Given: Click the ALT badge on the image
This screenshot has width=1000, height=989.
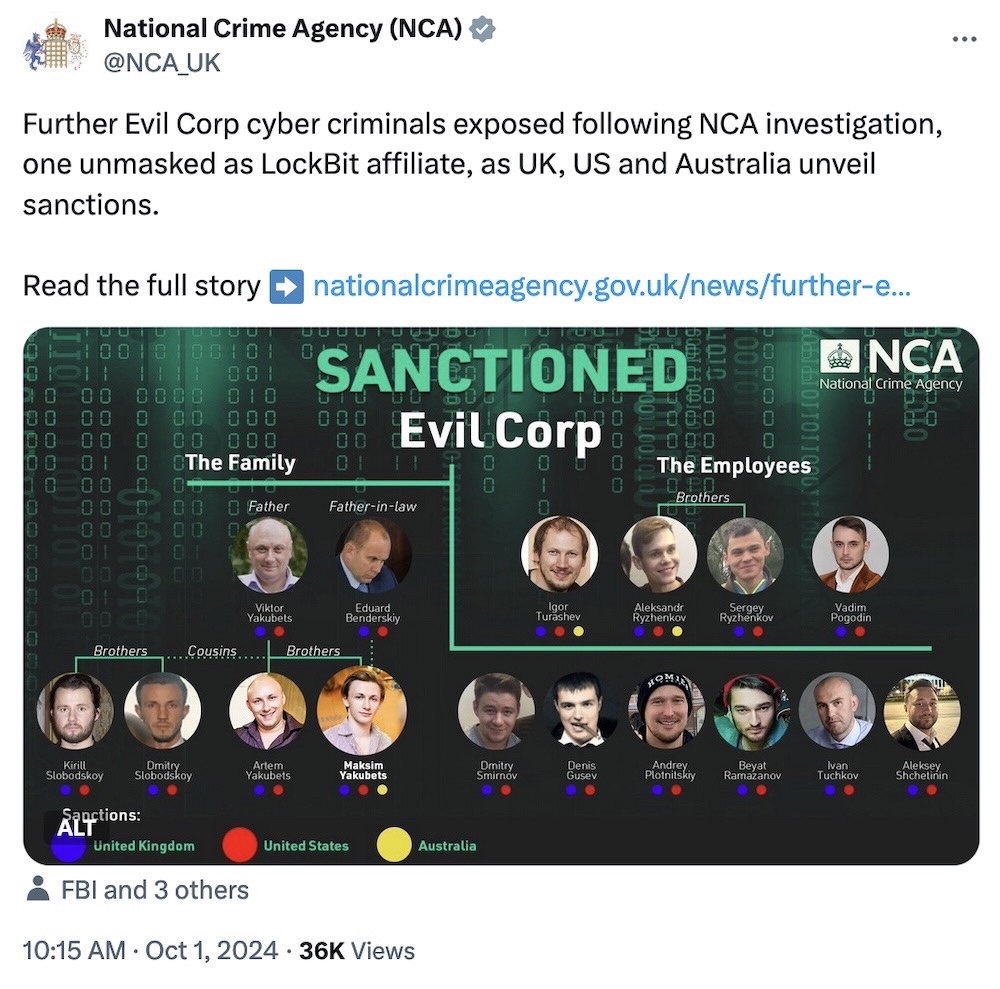Looking at the screenshot, I should coord(75,829).
